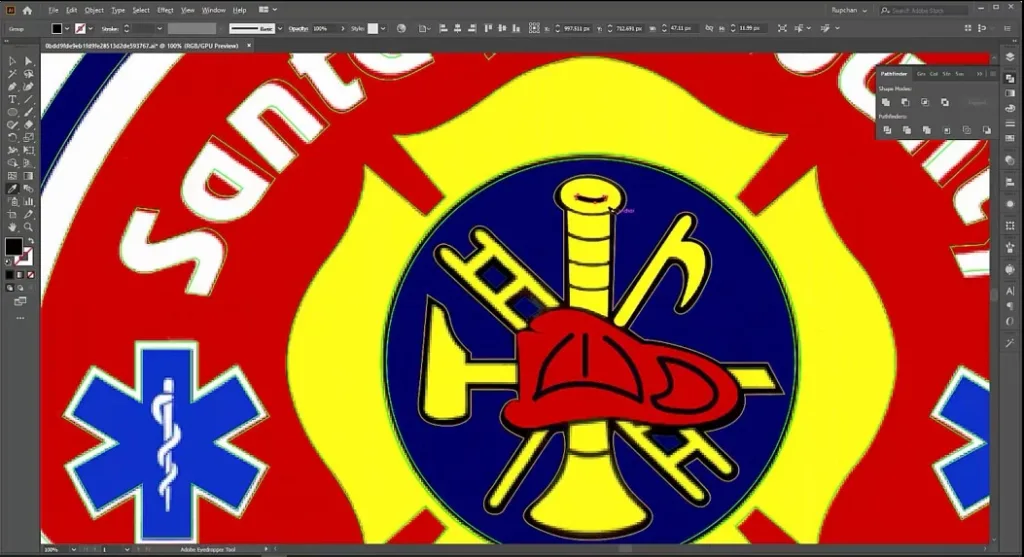The width and height of the screenshot is (1024, 557).
Task: Choose the Line Segment tool
Action: pos(28,99)
